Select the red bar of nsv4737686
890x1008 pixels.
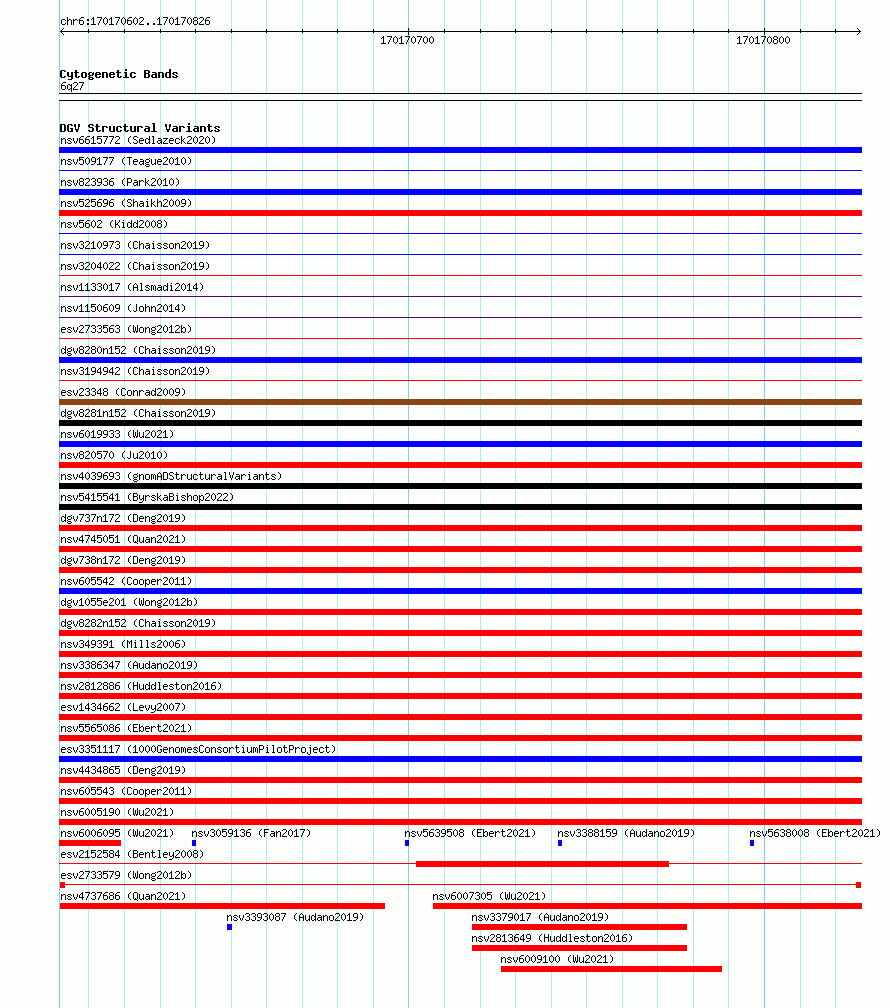click(x=222, y=906)
